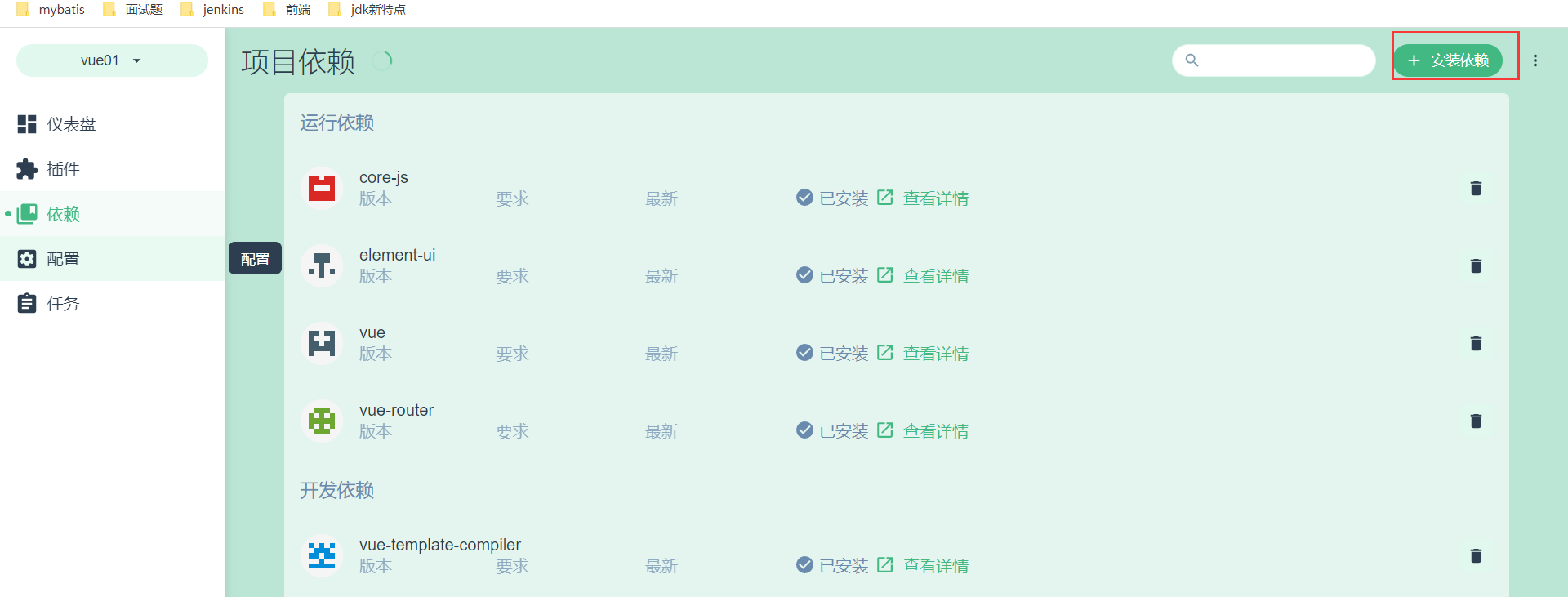This screenshot has width=1568, height=597.
Task: Open the three-dot more options menu
Action: click(1535, 60)
